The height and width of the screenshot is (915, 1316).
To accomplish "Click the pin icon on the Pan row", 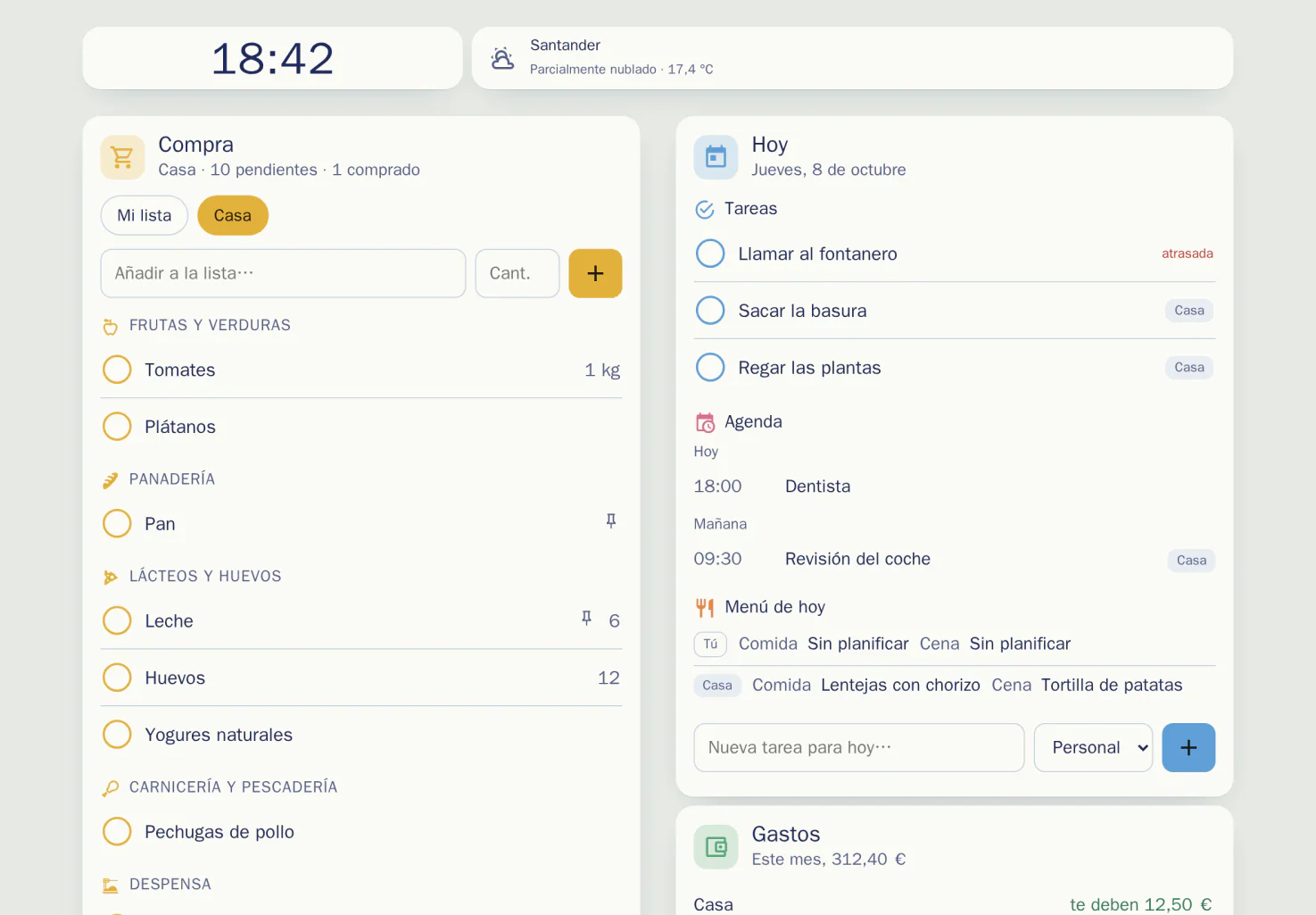I will point(611,520).
